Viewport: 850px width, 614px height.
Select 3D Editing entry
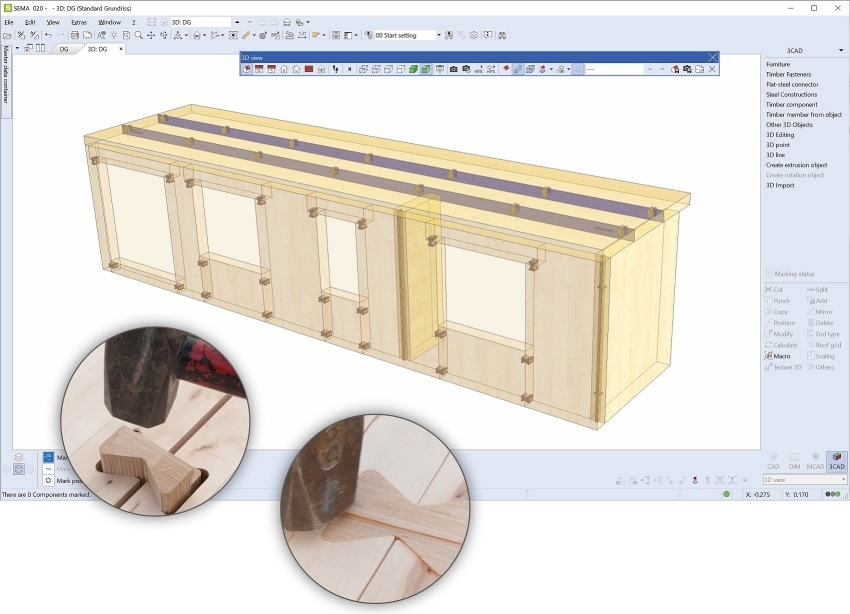780,135
